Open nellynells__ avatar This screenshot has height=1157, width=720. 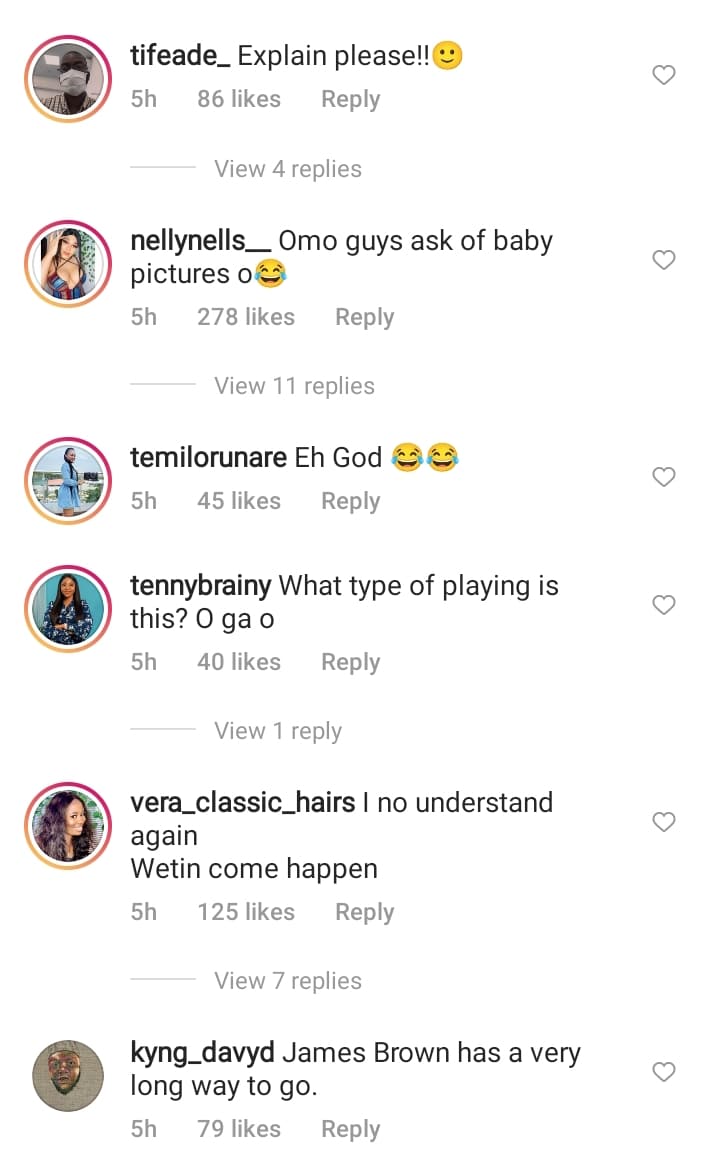click(68, 263)
